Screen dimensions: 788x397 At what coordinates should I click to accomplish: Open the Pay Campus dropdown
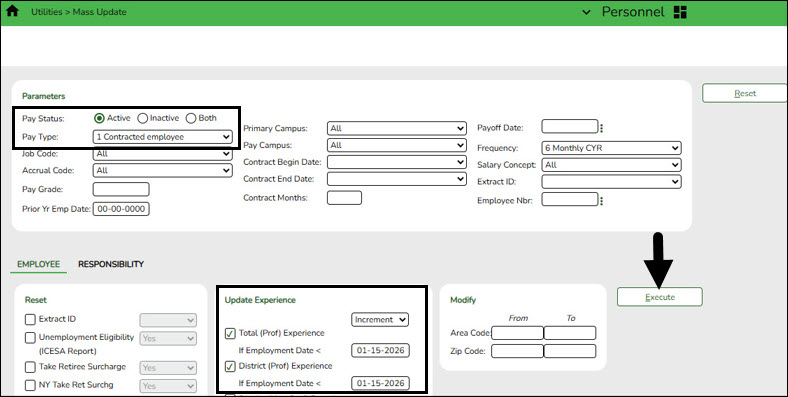click(x=397, y=145)
